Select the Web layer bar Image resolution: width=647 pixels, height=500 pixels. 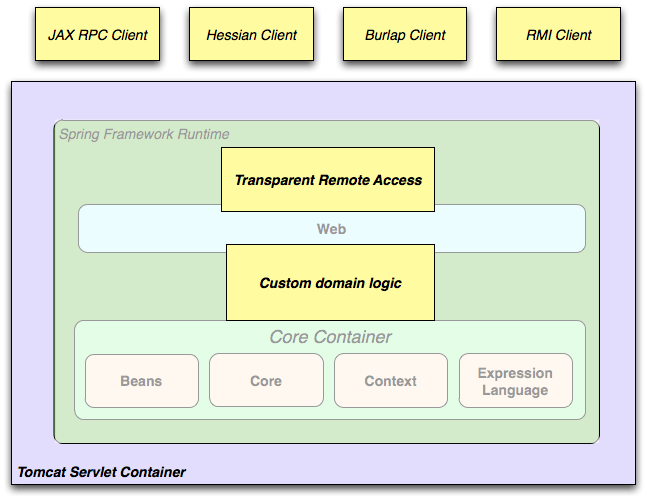(332, 228)
